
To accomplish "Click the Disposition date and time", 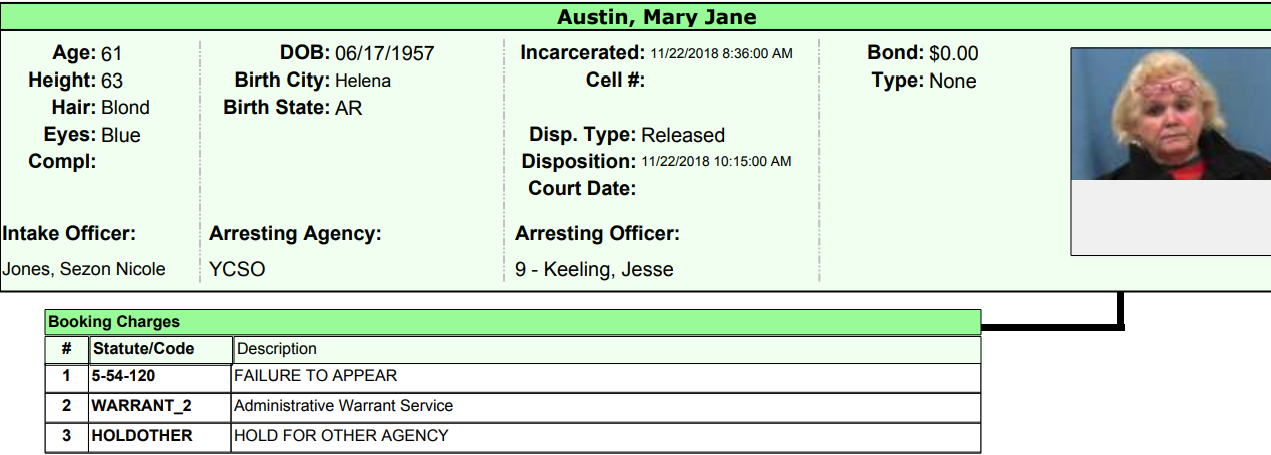I will click(x=716, y=161).
